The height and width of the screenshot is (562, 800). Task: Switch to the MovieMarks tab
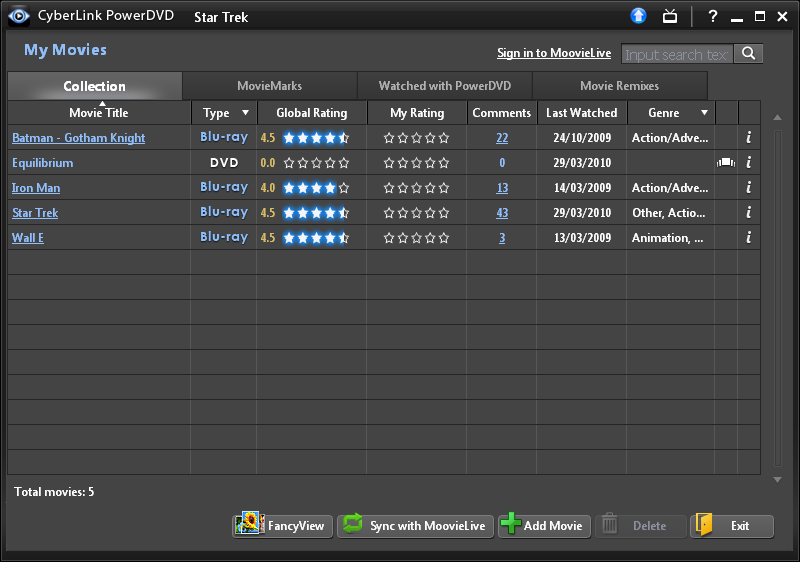pos(269,86)
